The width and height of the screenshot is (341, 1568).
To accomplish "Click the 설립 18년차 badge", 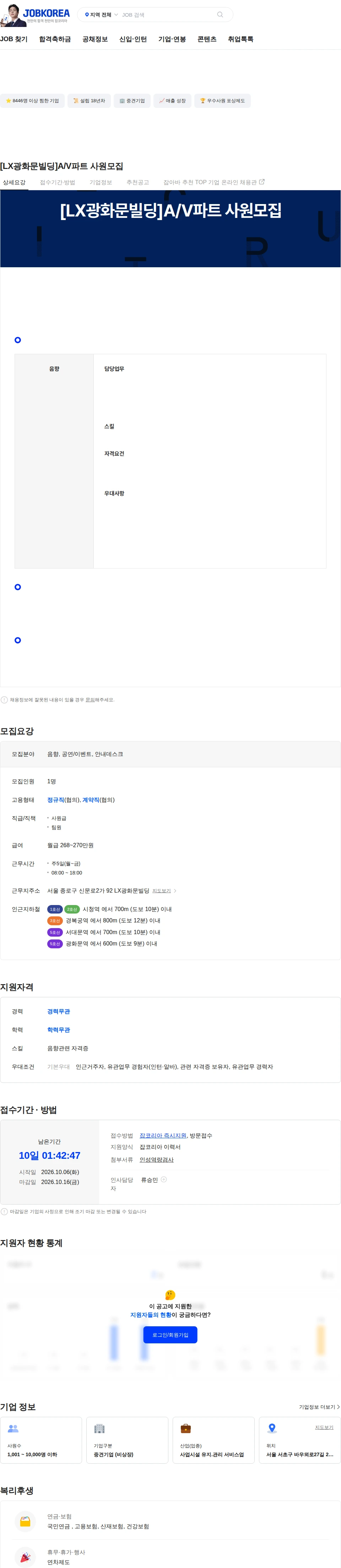I will click(90, 101).
